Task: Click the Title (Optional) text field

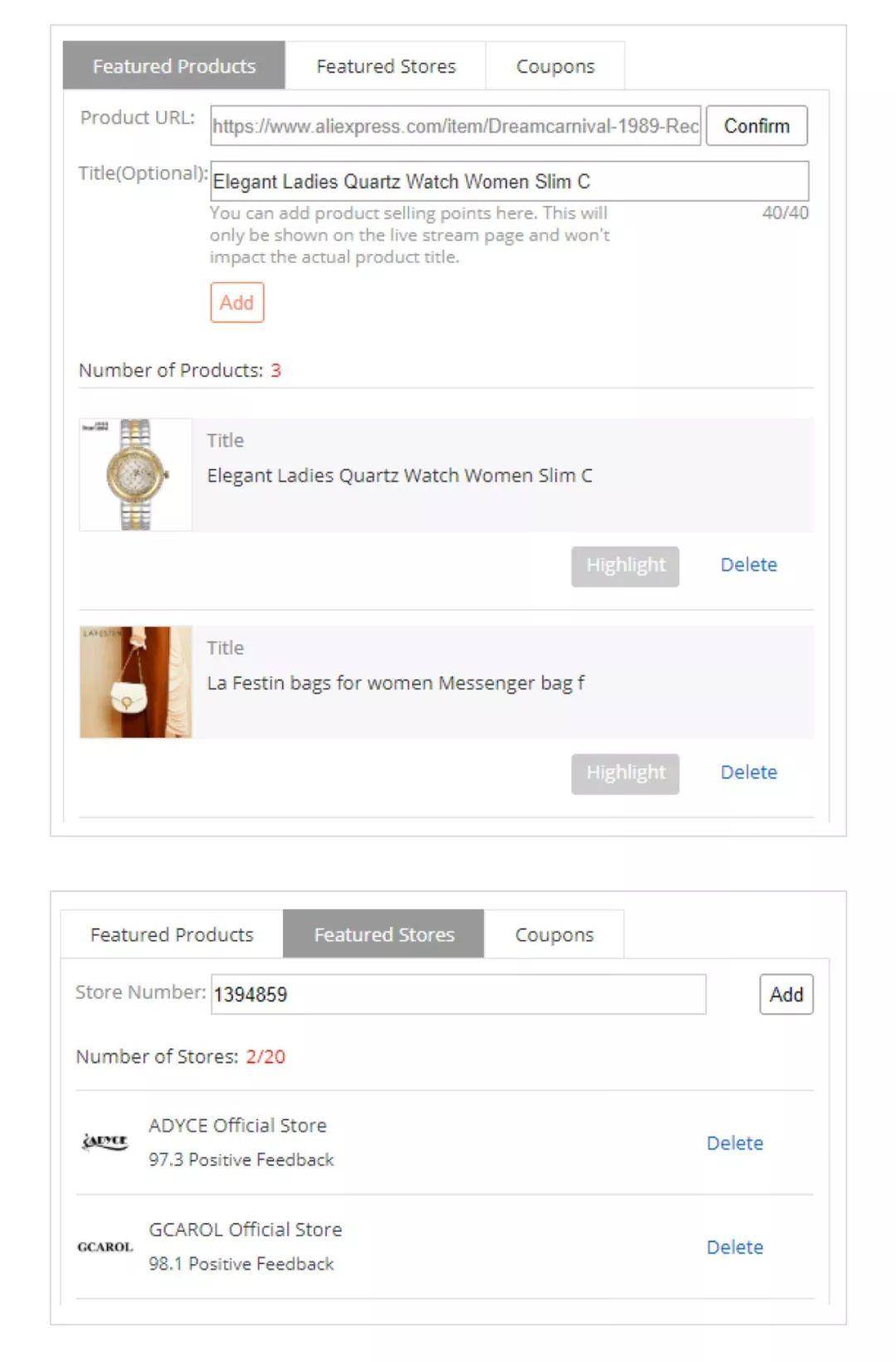Action: (509, 182)
